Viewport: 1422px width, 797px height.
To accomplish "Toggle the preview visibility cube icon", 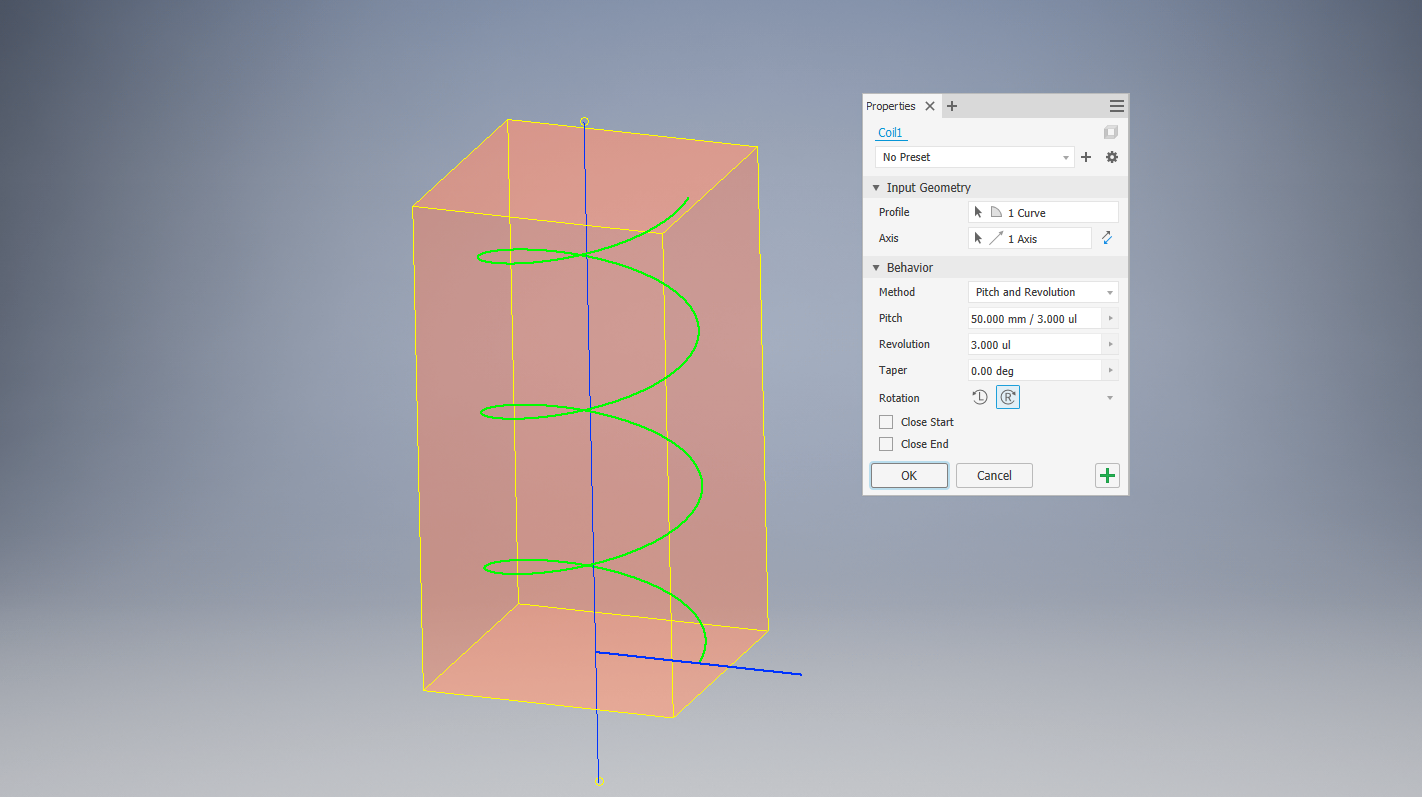I will click(1110, 132).
